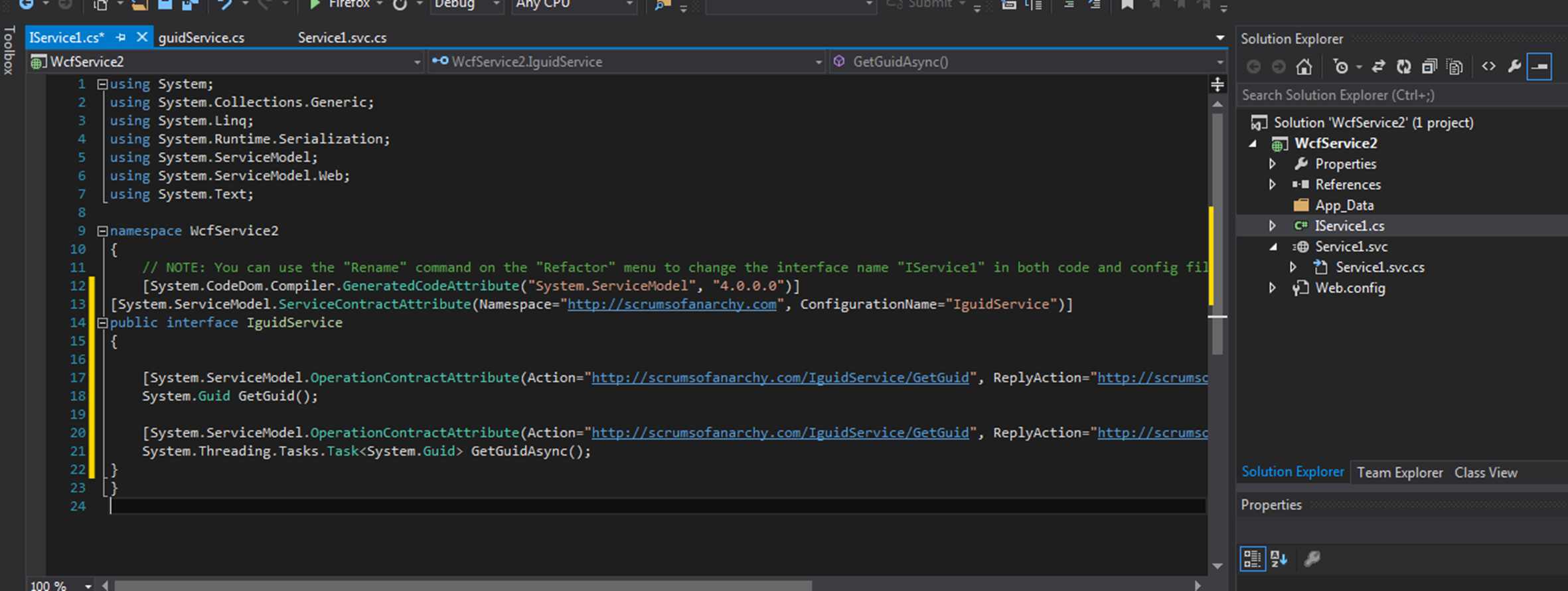Toggle Preview Selected Items button
1568x591 pixels.
pos(1539,66)
